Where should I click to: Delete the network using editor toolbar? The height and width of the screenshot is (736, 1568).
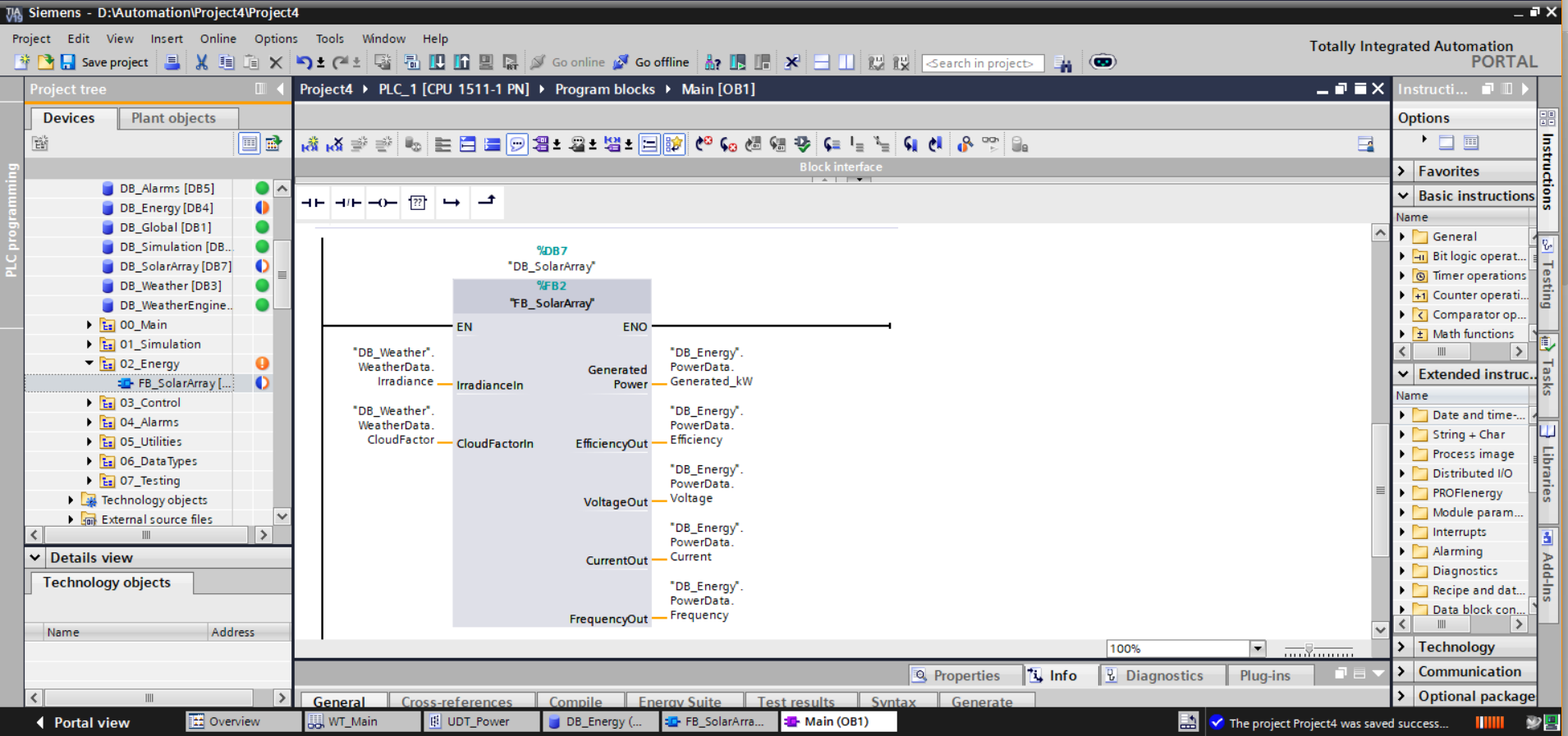click(334, 144)
